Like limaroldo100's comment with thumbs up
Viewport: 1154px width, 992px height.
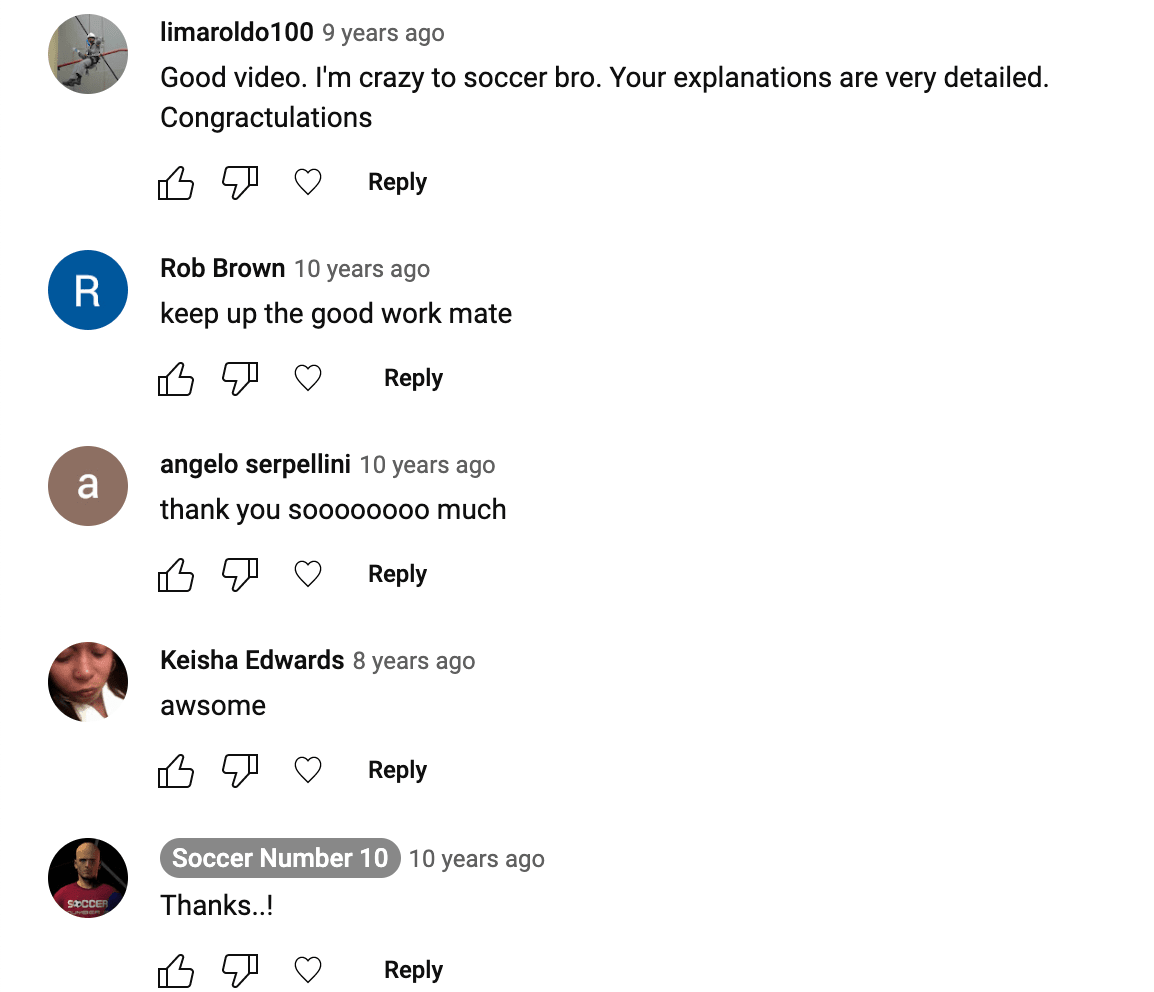point(176,183)
